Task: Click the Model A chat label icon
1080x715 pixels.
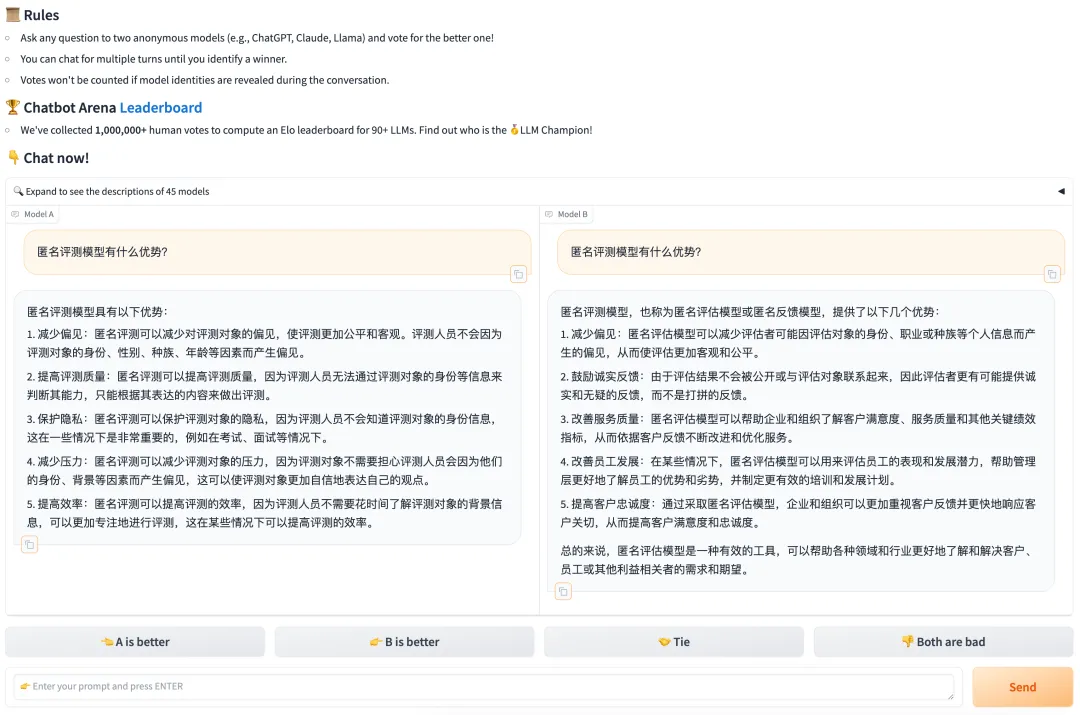Action: pyautogui.click(x=15, y=214)
